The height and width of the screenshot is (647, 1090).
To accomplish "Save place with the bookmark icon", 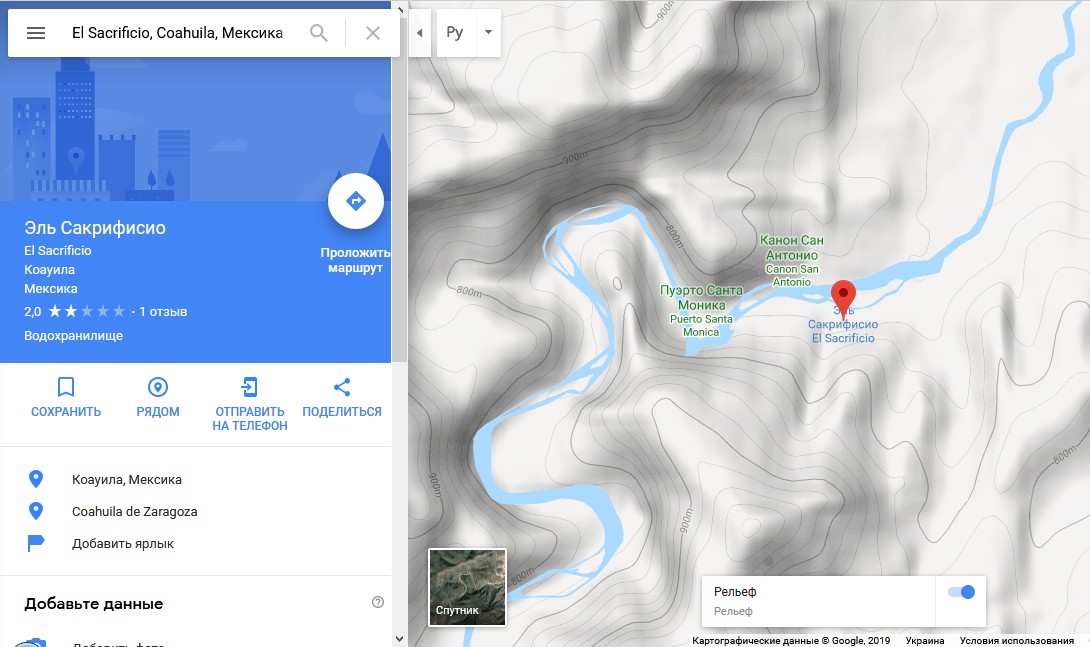I will pyautogui.click(x=66, y=387).
